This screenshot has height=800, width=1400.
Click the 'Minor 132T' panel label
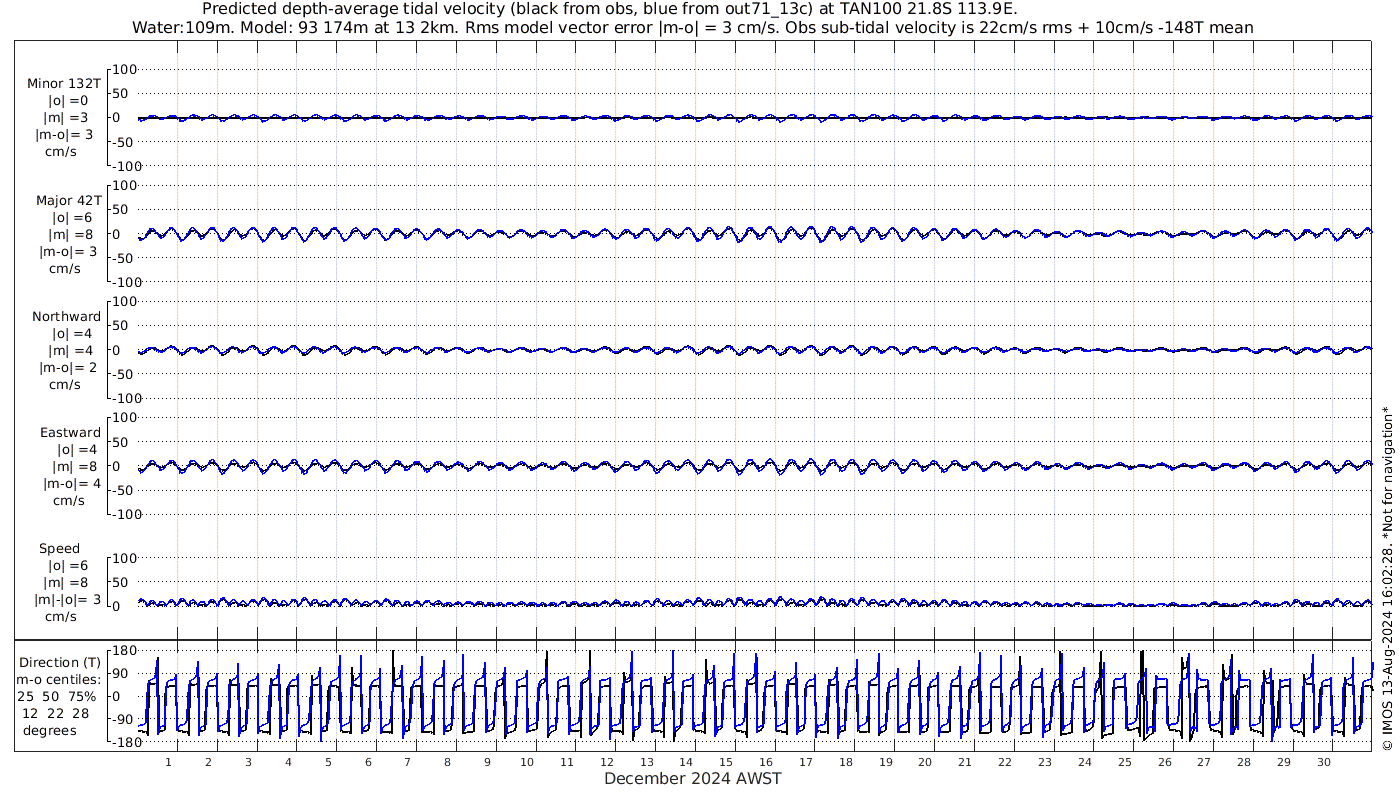pos(64,84)
